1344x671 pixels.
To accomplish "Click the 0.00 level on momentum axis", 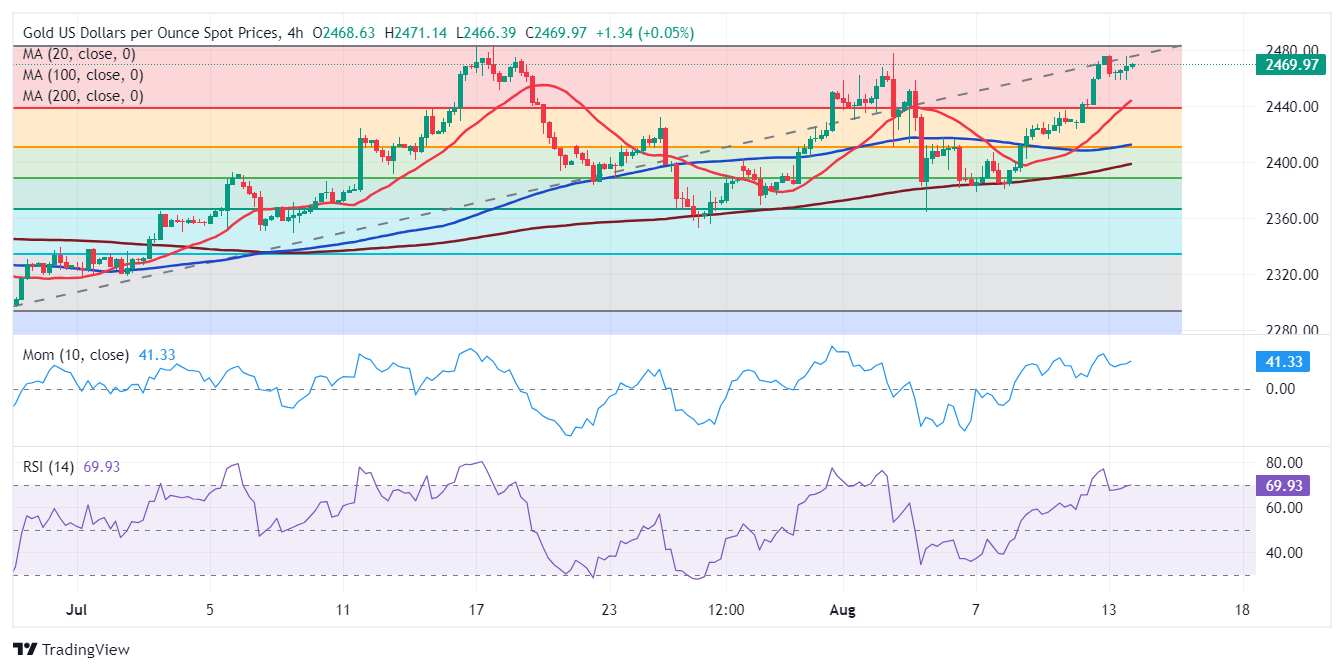I will coord(1280,388).
